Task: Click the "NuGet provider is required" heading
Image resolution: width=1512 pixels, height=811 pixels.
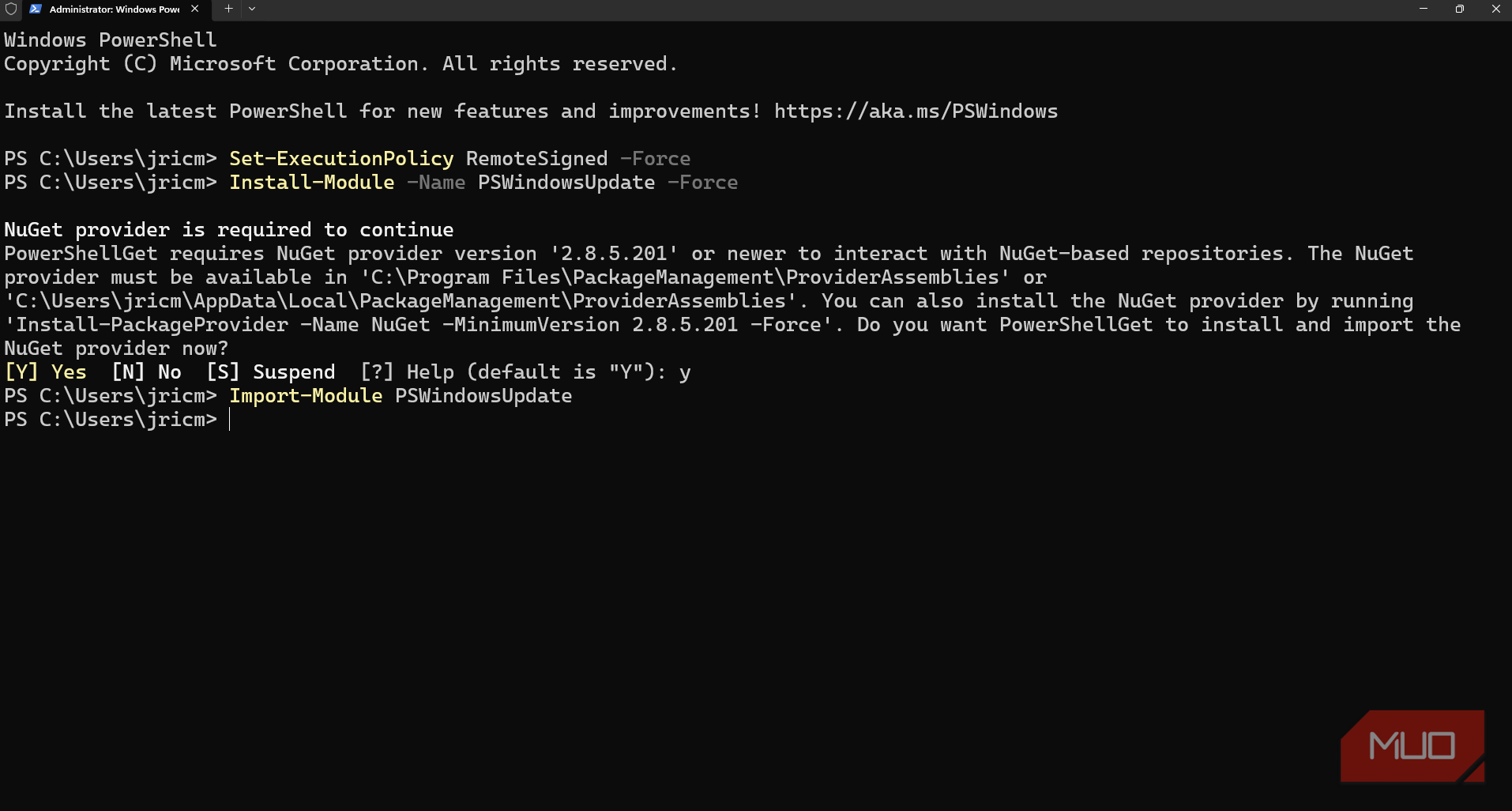Action: [x=229, y=230]
